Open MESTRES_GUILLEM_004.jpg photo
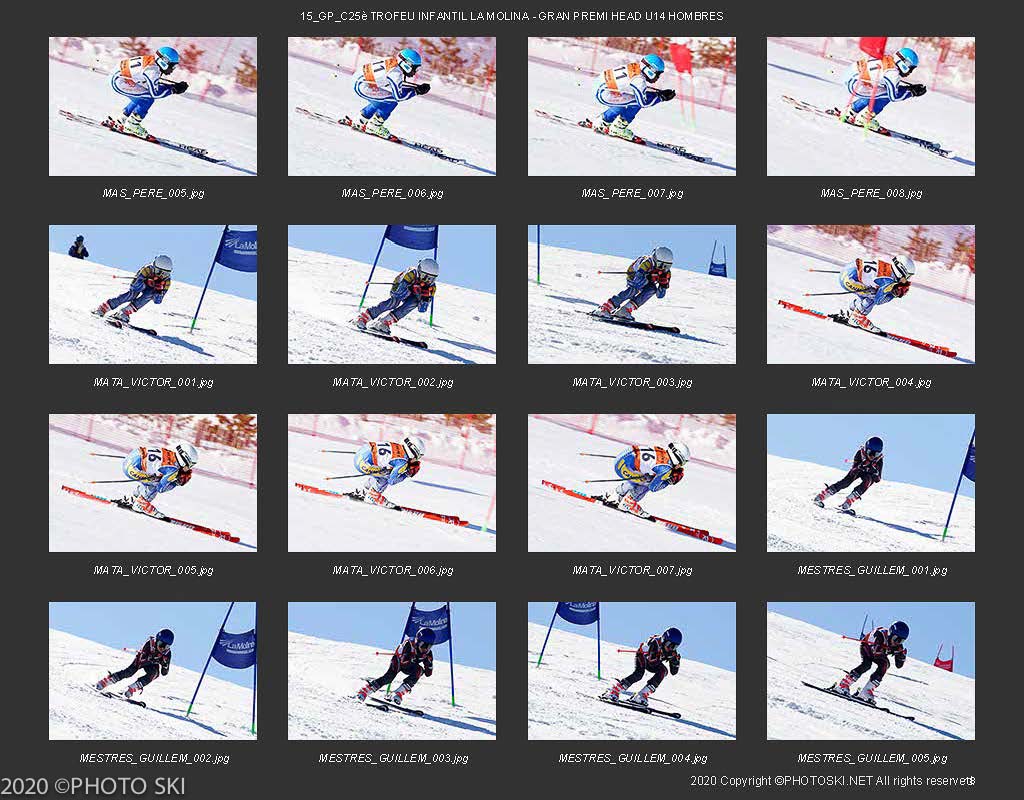 coord(632,671)
